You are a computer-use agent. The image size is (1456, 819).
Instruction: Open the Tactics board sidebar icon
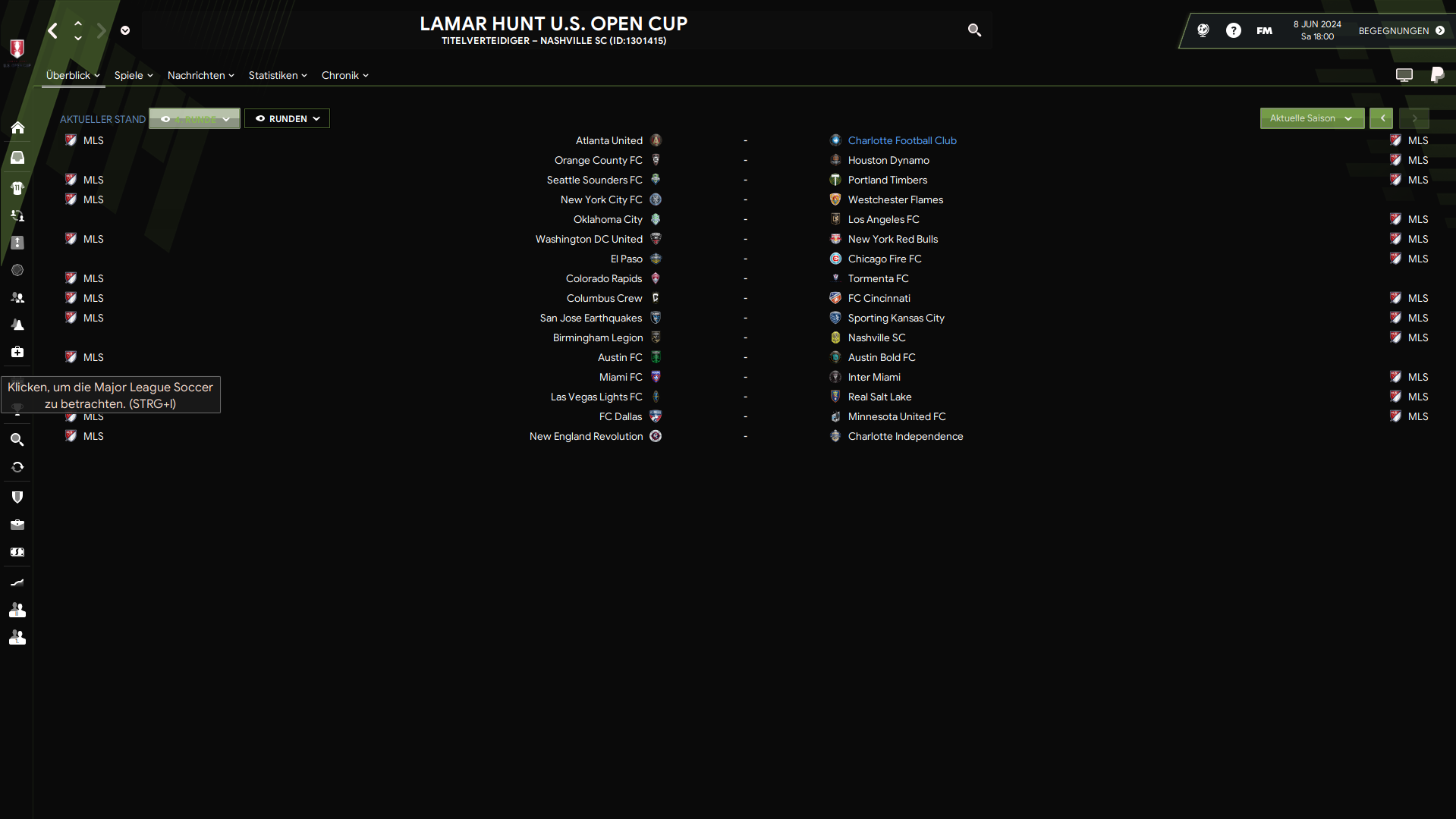(17, 243)
